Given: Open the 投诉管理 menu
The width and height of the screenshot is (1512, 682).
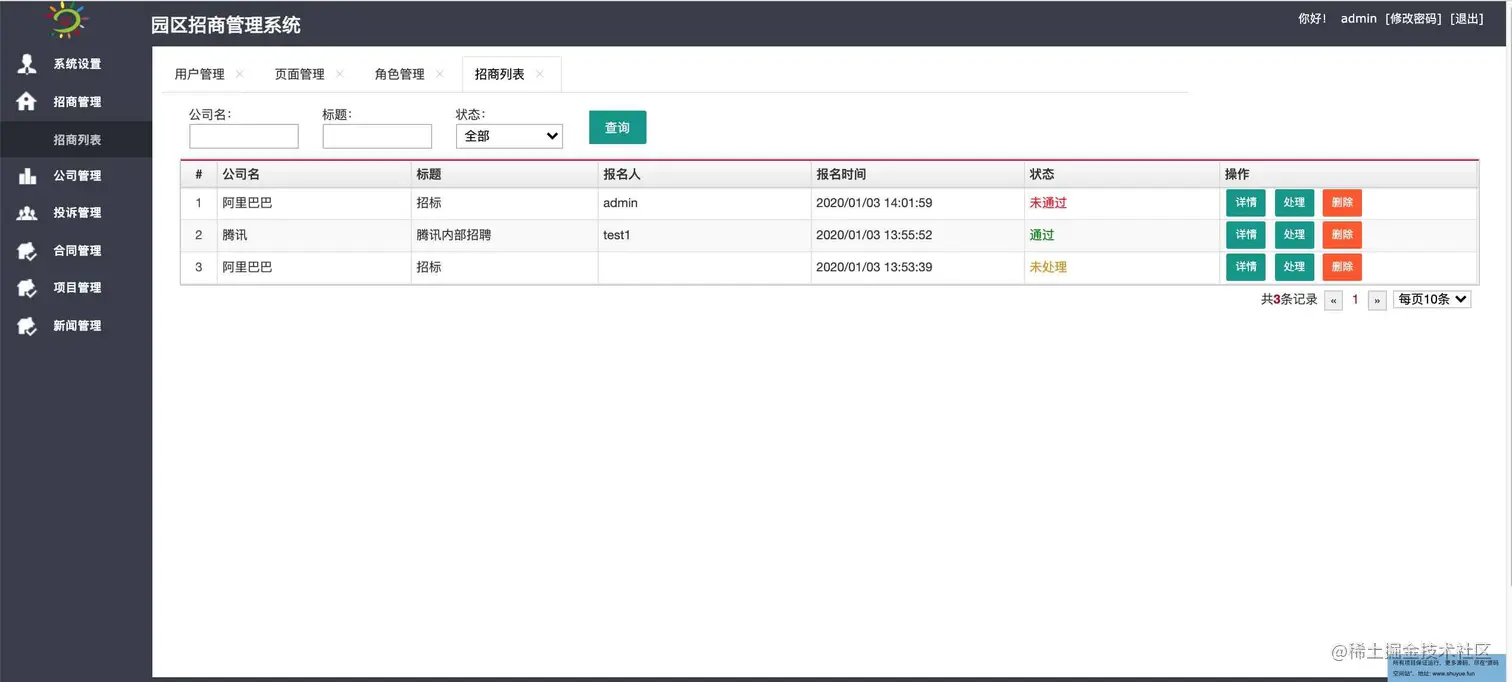Looking at the screenshot, I should (76, 213).
